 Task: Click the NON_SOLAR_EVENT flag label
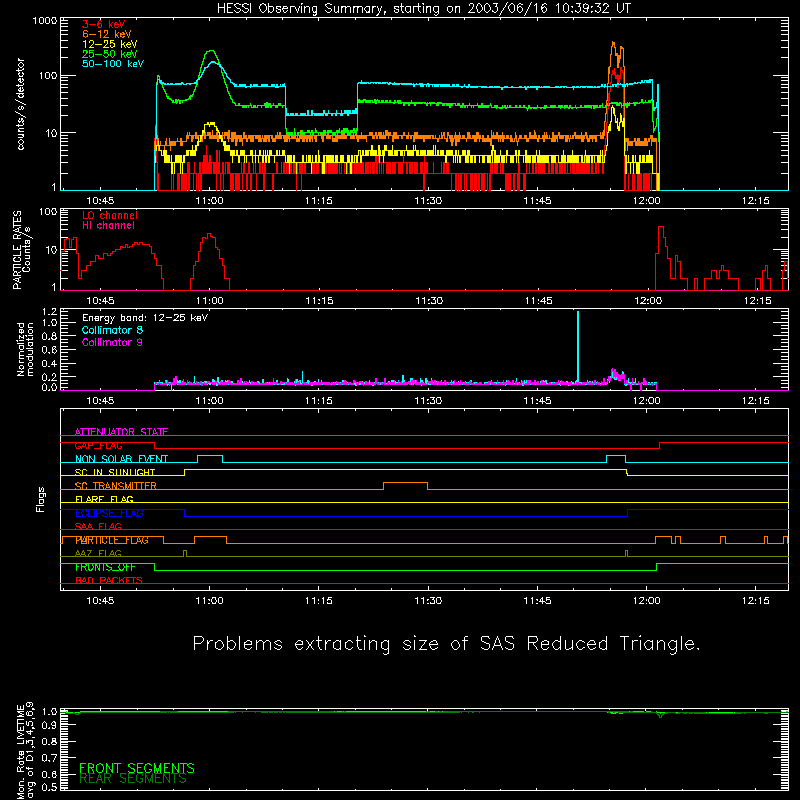click(121, 459)
